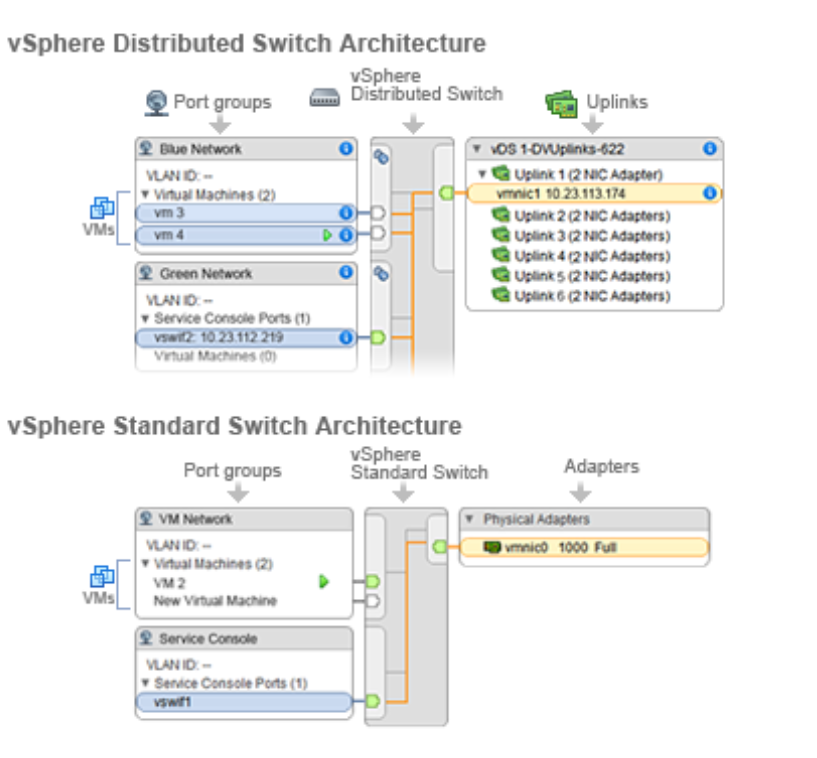This screenshot has width=817, height=758.
Task: Click the green adapter port beside vmnic0
Action: (x=440, y=547)
